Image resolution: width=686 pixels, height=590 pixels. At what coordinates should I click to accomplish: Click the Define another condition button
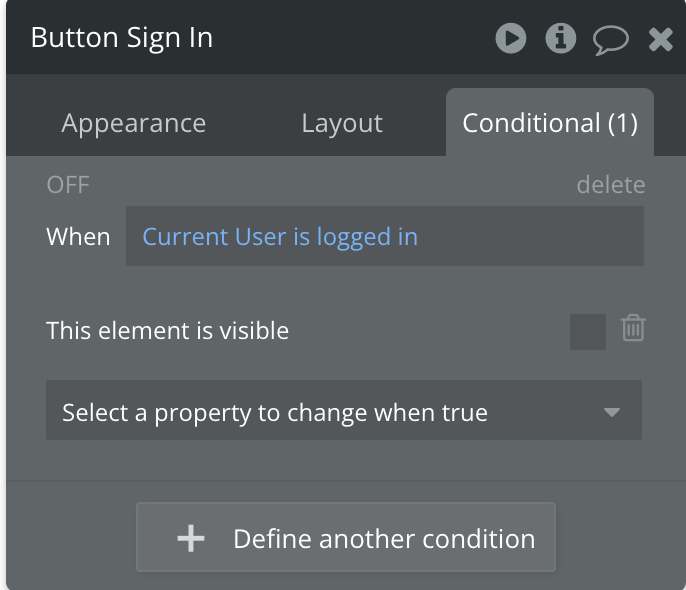346,537
